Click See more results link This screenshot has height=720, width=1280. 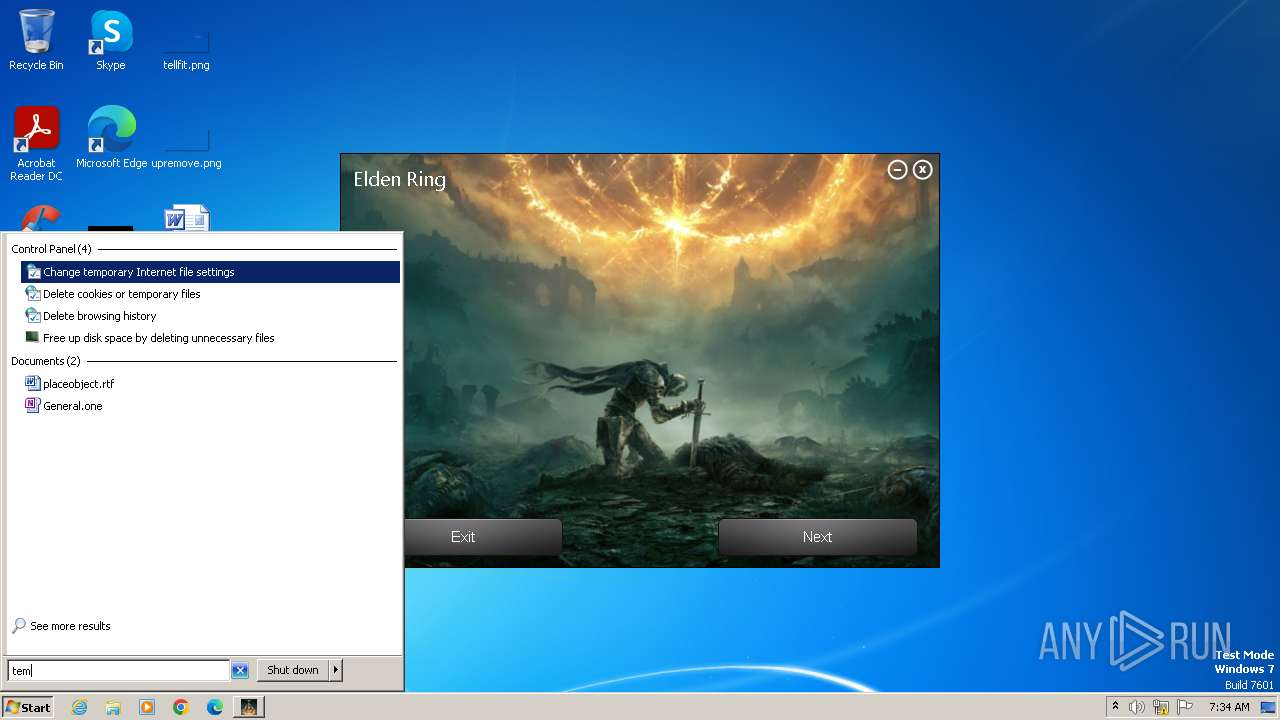pyautogui.click(x=70, y=626)
